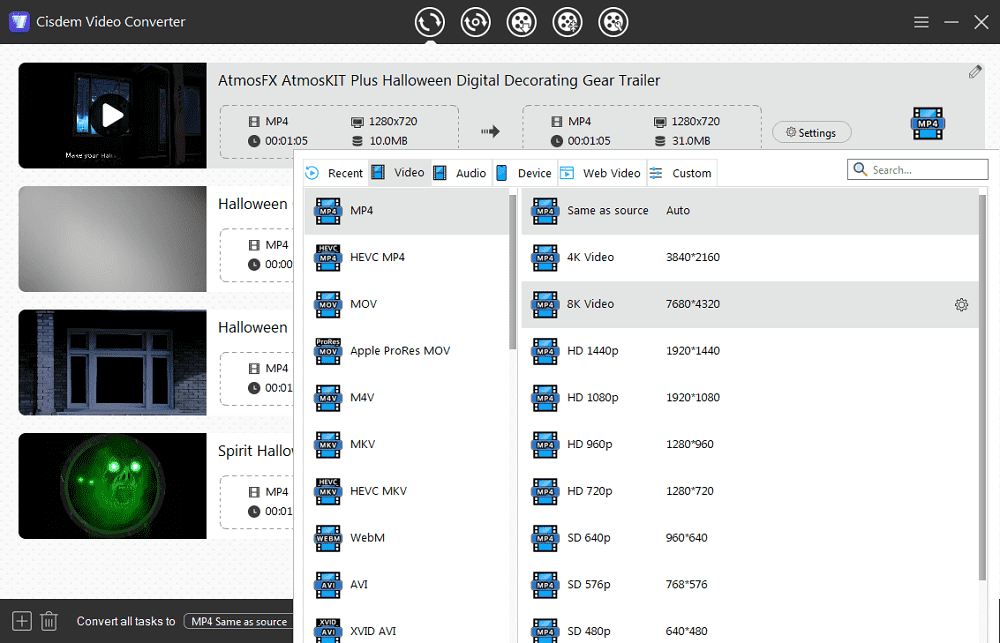This screenshot has width=1000, height=643.
Task: Delete tasks using the trash bin icon
Action: point(48,621)
